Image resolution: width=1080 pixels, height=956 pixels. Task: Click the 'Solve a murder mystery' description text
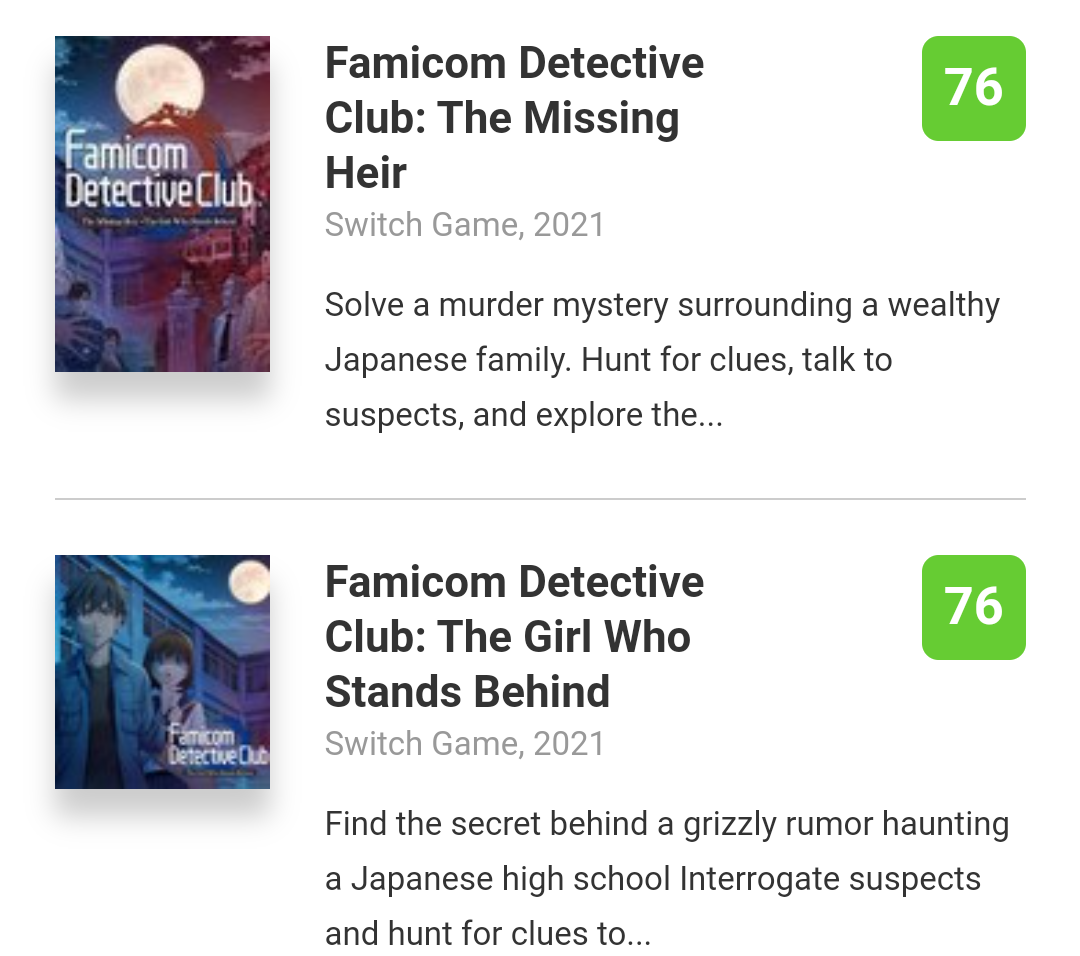661,305
